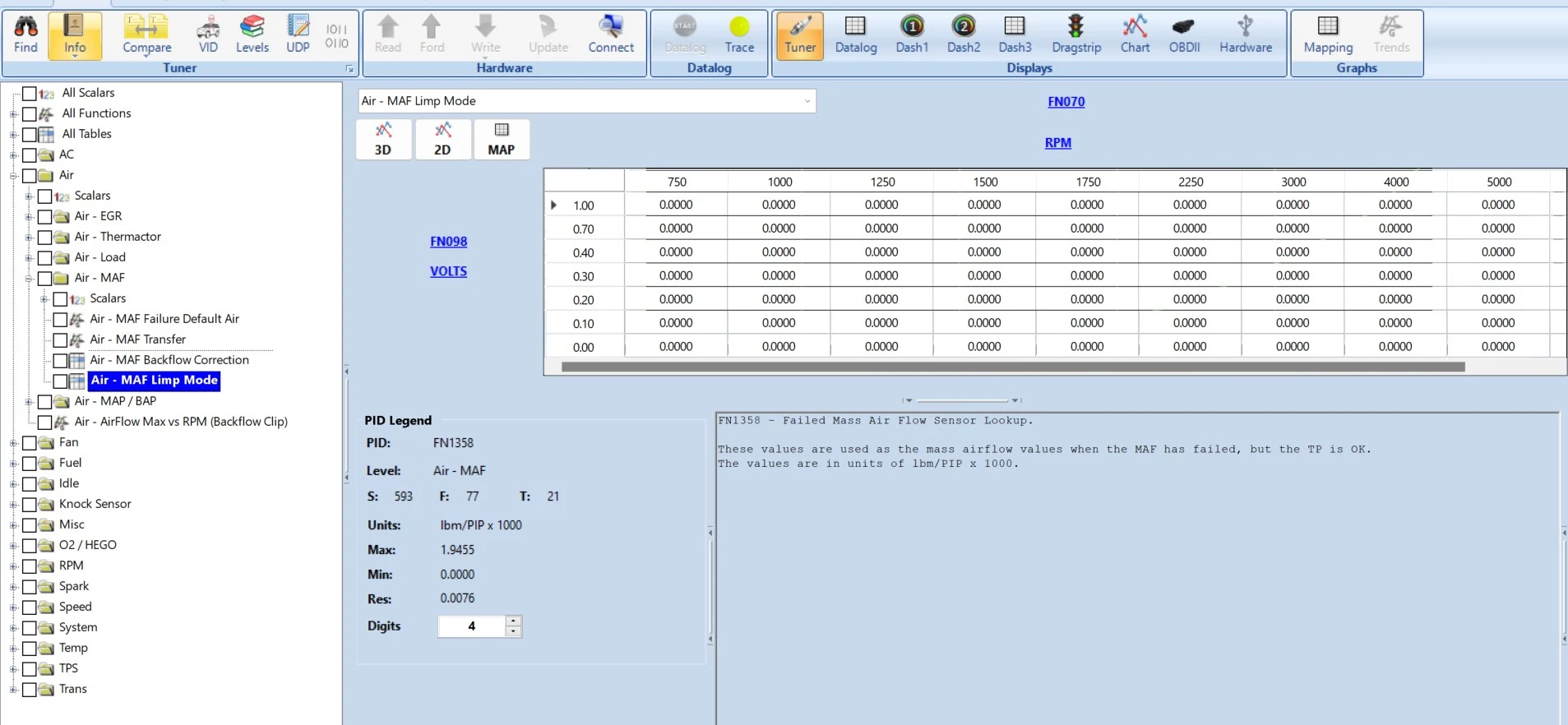Toggle the Info button
This screenshot has height=725, width=1568.
(x=75, y=35)
